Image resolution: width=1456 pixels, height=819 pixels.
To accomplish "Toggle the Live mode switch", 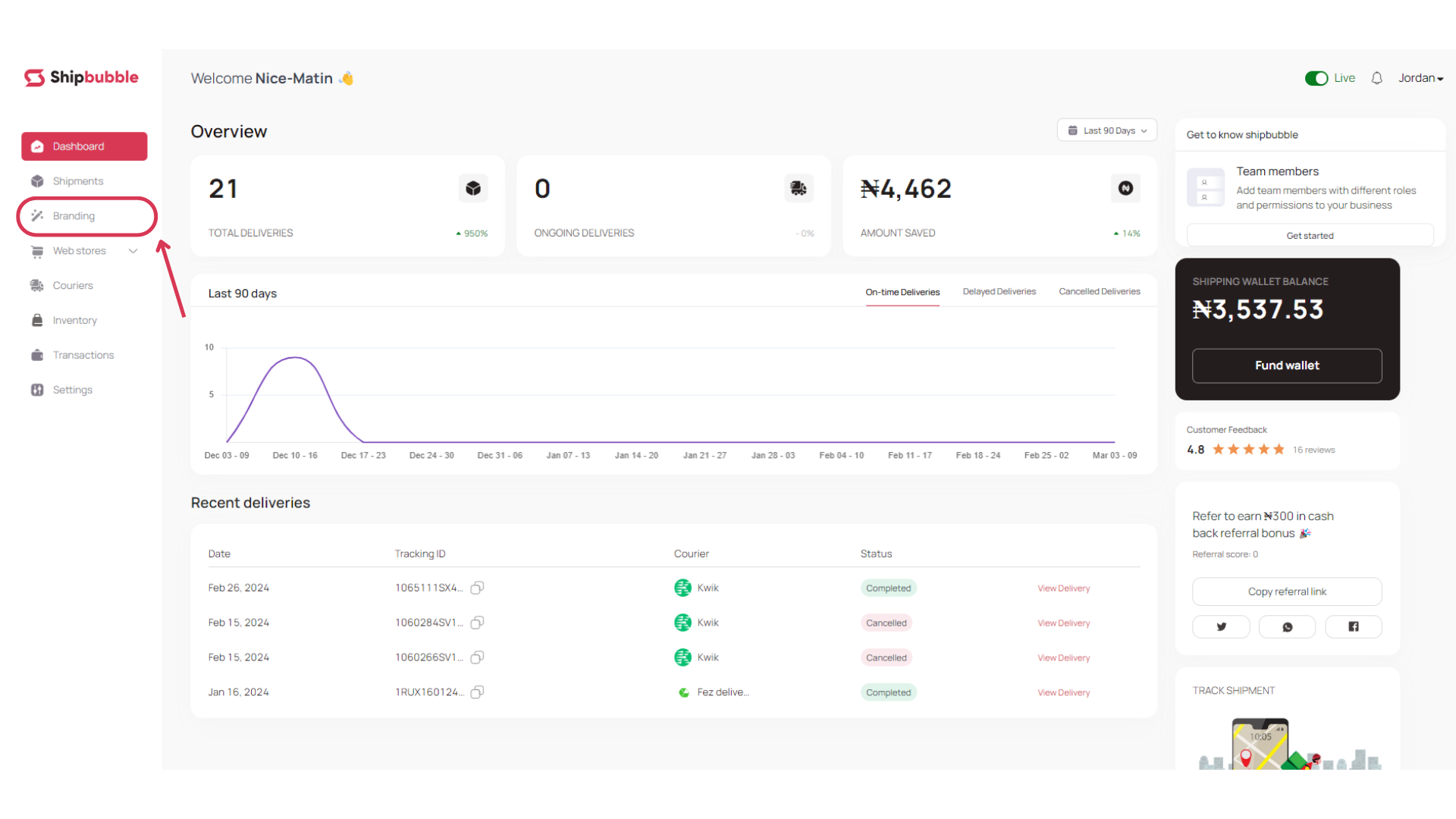I will (1316, 78).
